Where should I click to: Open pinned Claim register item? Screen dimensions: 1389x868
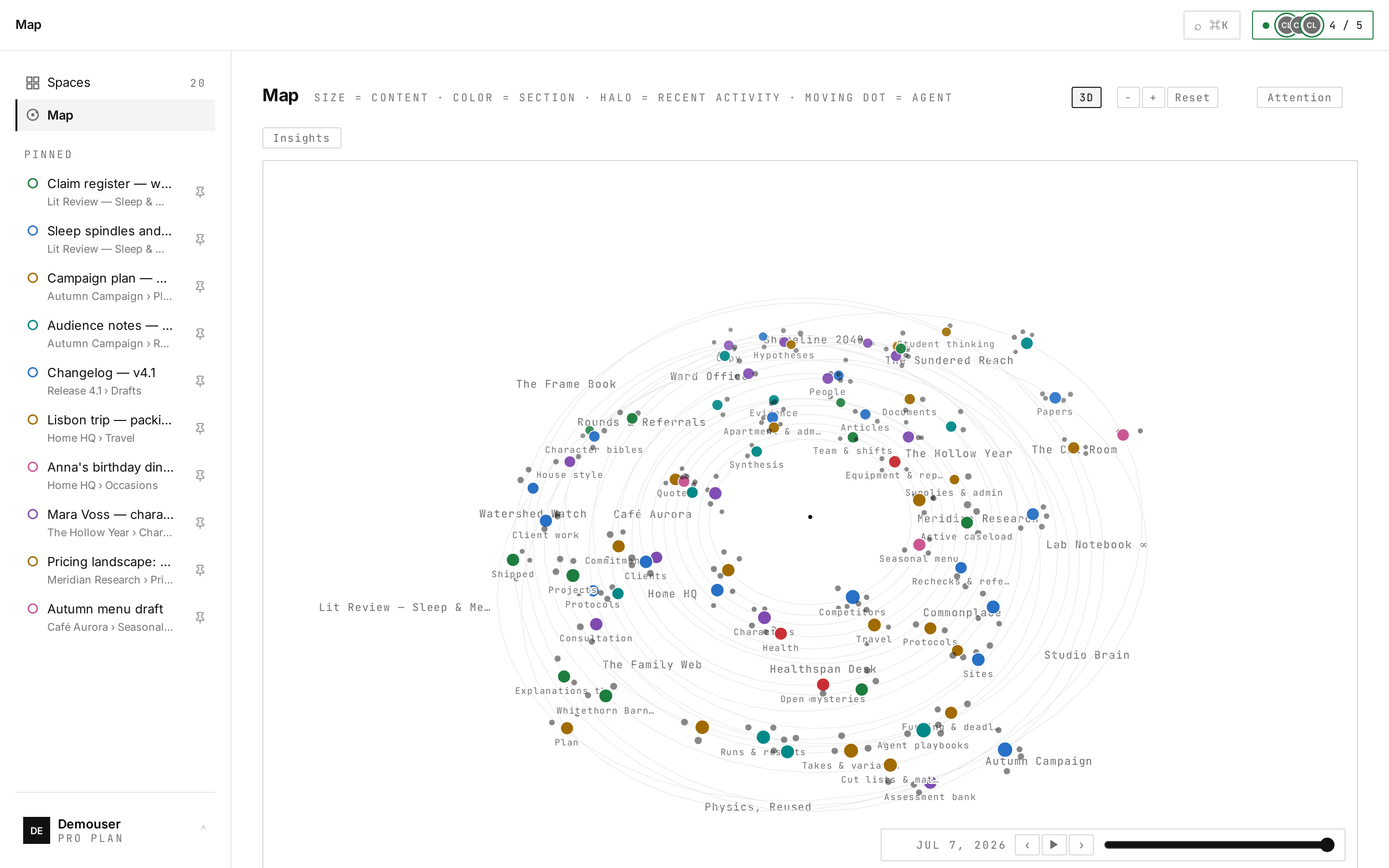click(x=115, y=192)
